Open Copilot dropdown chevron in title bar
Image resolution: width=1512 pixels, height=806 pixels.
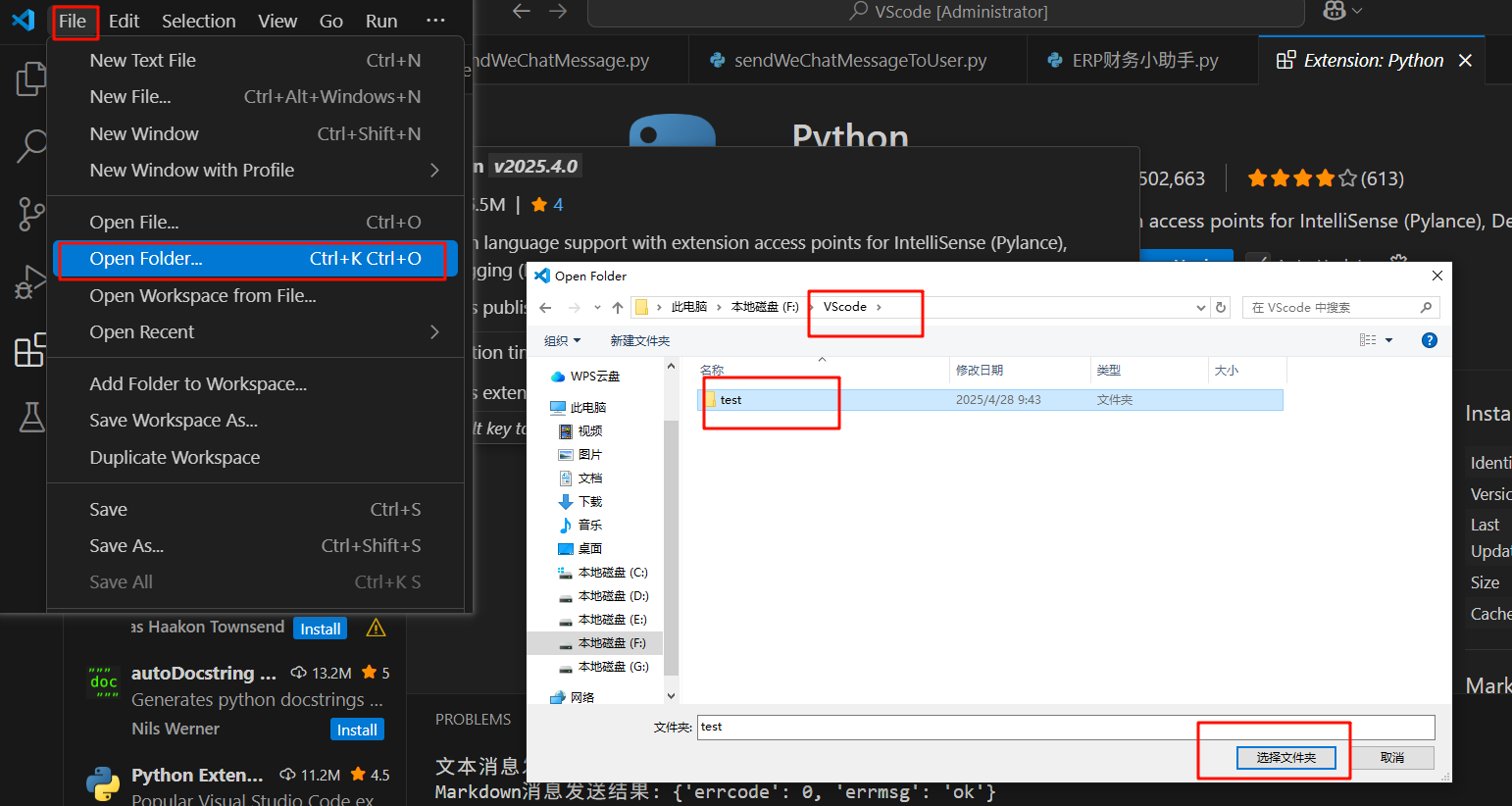[x=1357, y=11]
